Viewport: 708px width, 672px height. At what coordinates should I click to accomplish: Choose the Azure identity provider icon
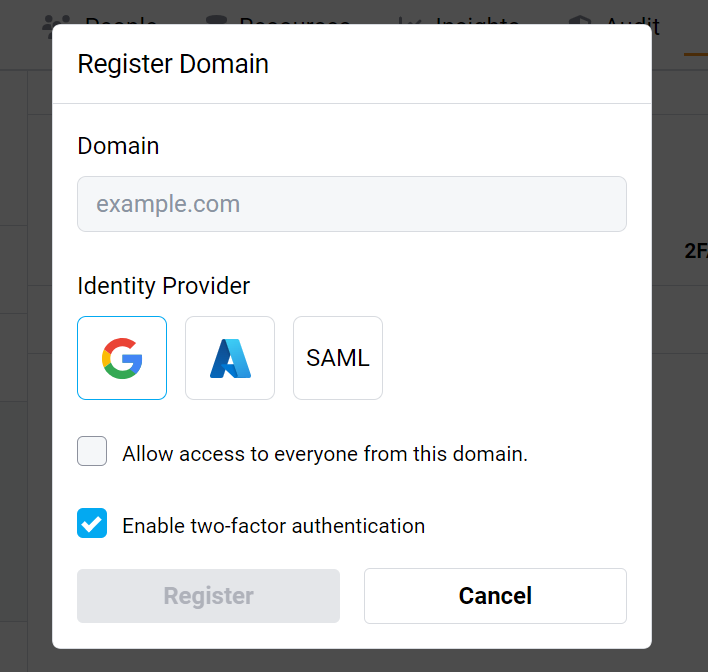230,358
